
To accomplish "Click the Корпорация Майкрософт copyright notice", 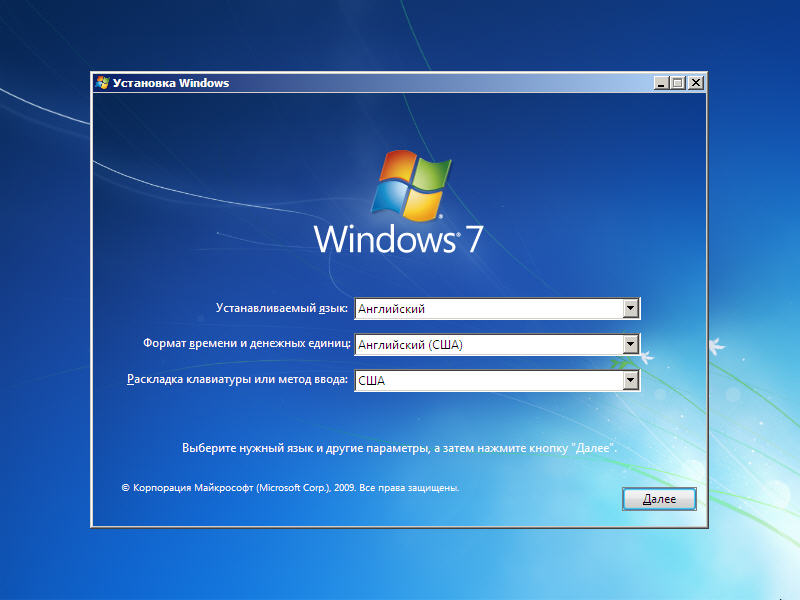I will click(290, 488).
